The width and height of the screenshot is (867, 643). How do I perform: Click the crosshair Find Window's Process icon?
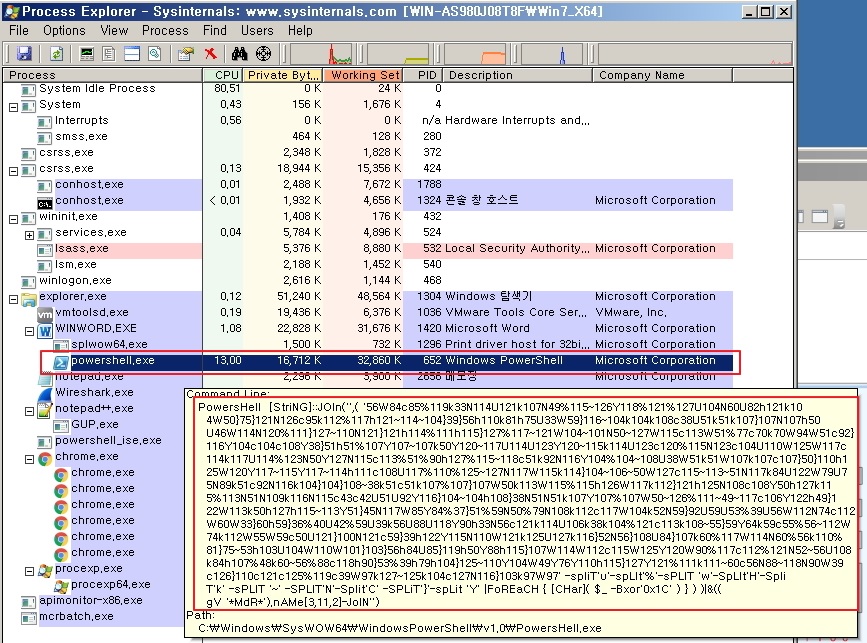(x=264, y=54)
